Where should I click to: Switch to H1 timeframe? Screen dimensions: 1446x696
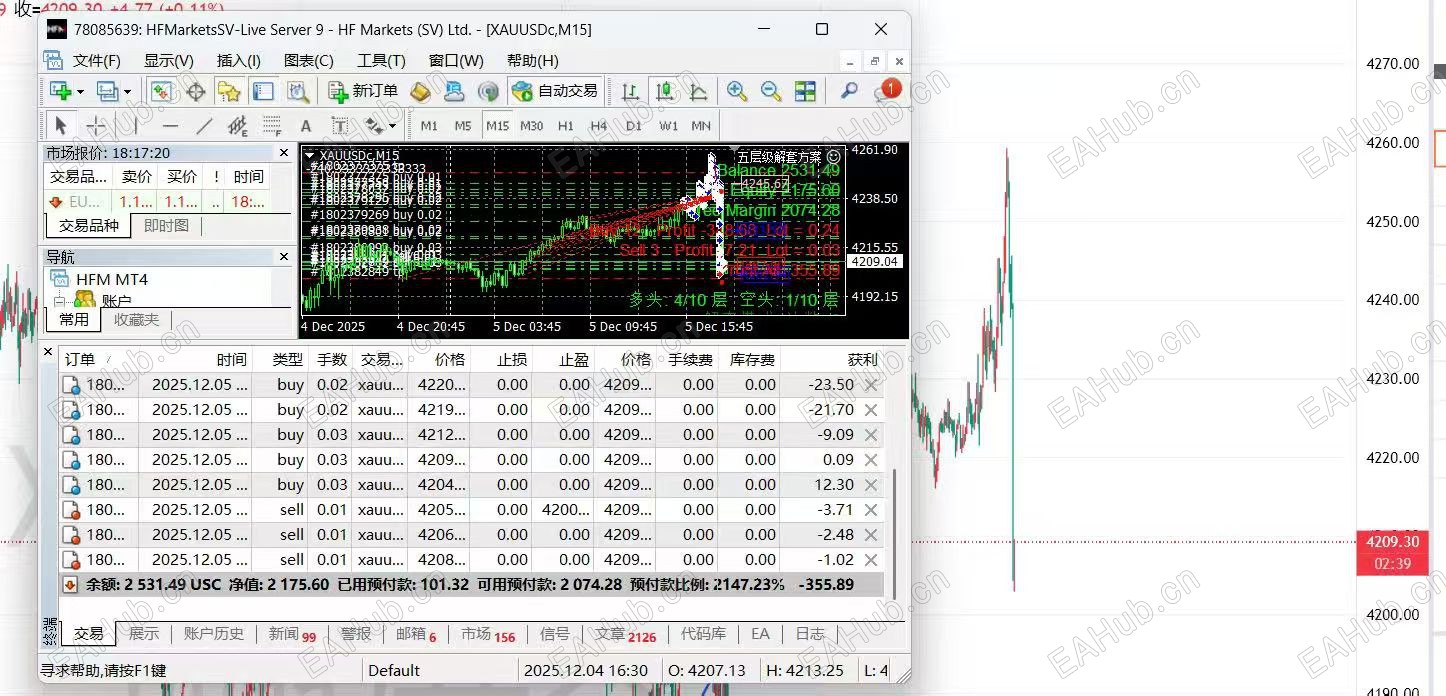pos(566,126)
